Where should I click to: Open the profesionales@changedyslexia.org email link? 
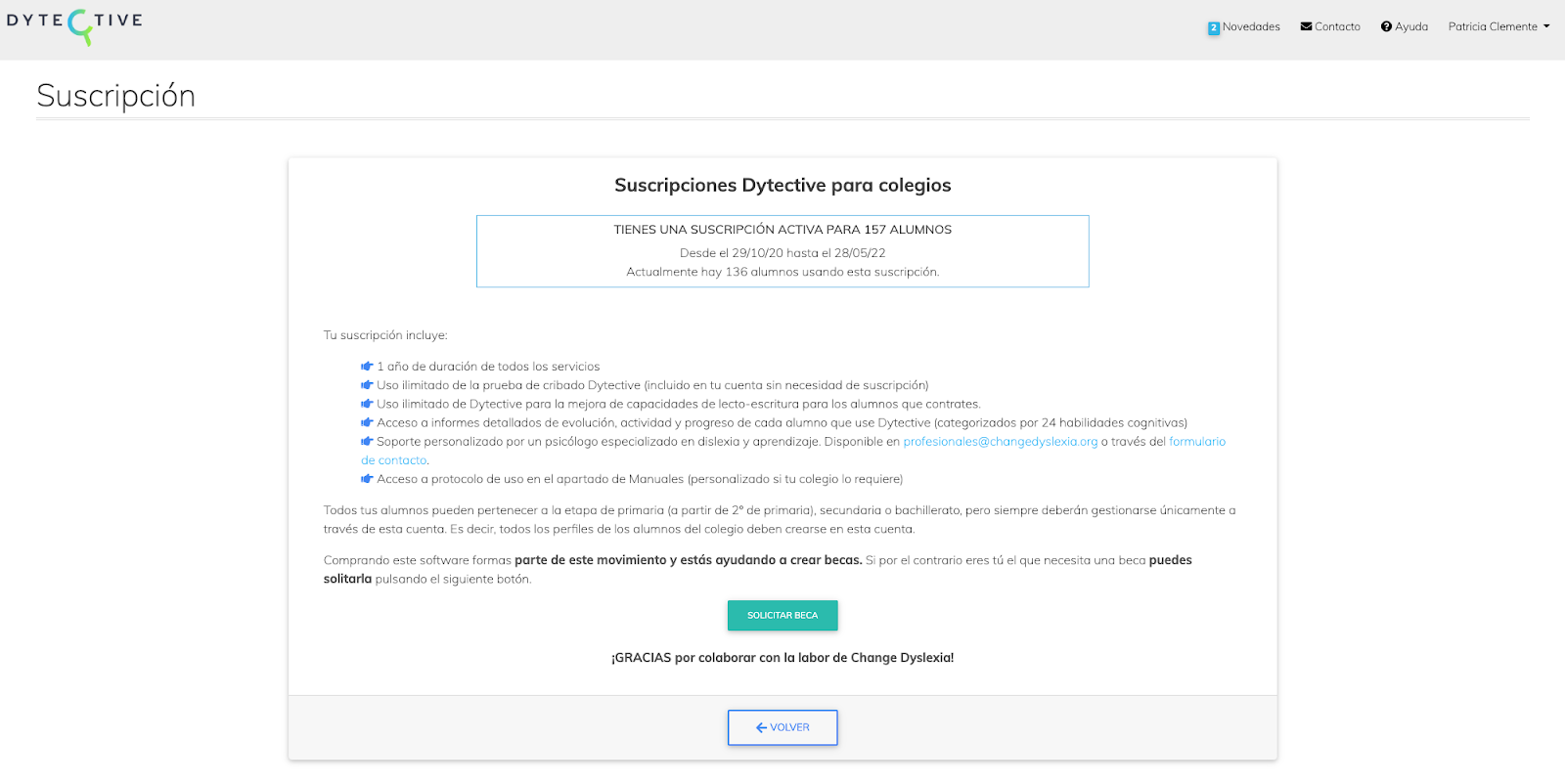(x=1000, y=442)
